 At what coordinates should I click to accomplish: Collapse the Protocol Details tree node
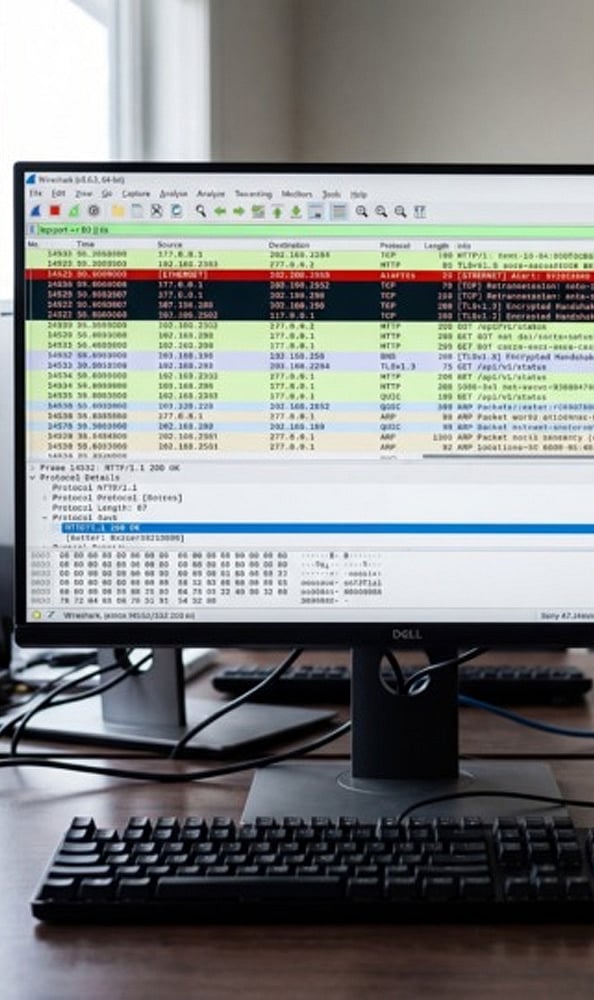click(x=33, y=477)
